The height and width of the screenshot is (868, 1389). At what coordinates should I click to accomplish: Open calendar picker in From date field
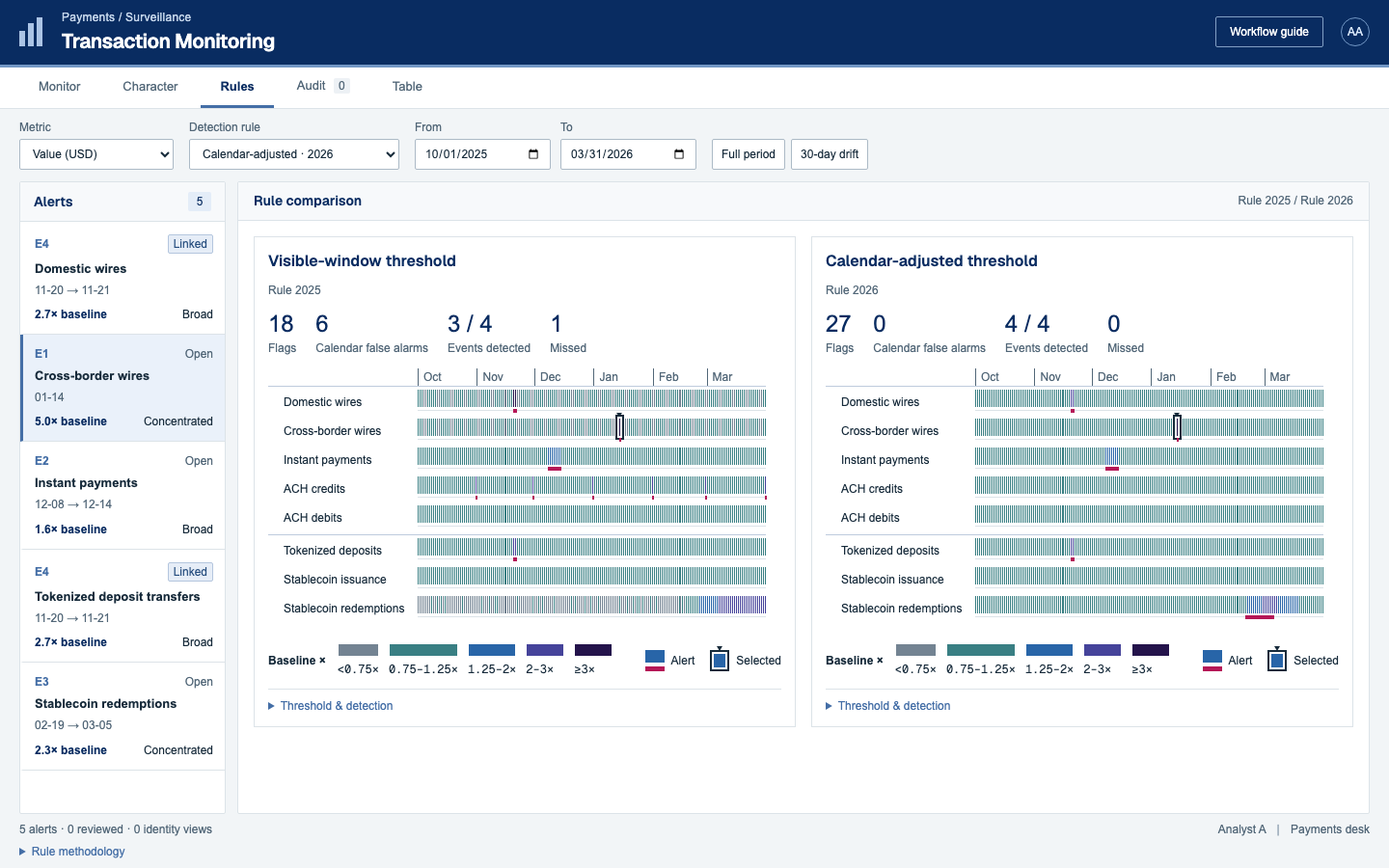(533, 154)
